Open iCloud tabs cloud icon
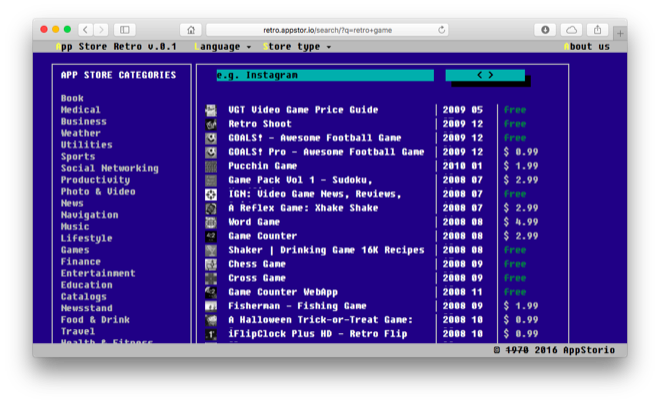Image resolution: width=660 pixels, height=404 pixels. (572, 30)
